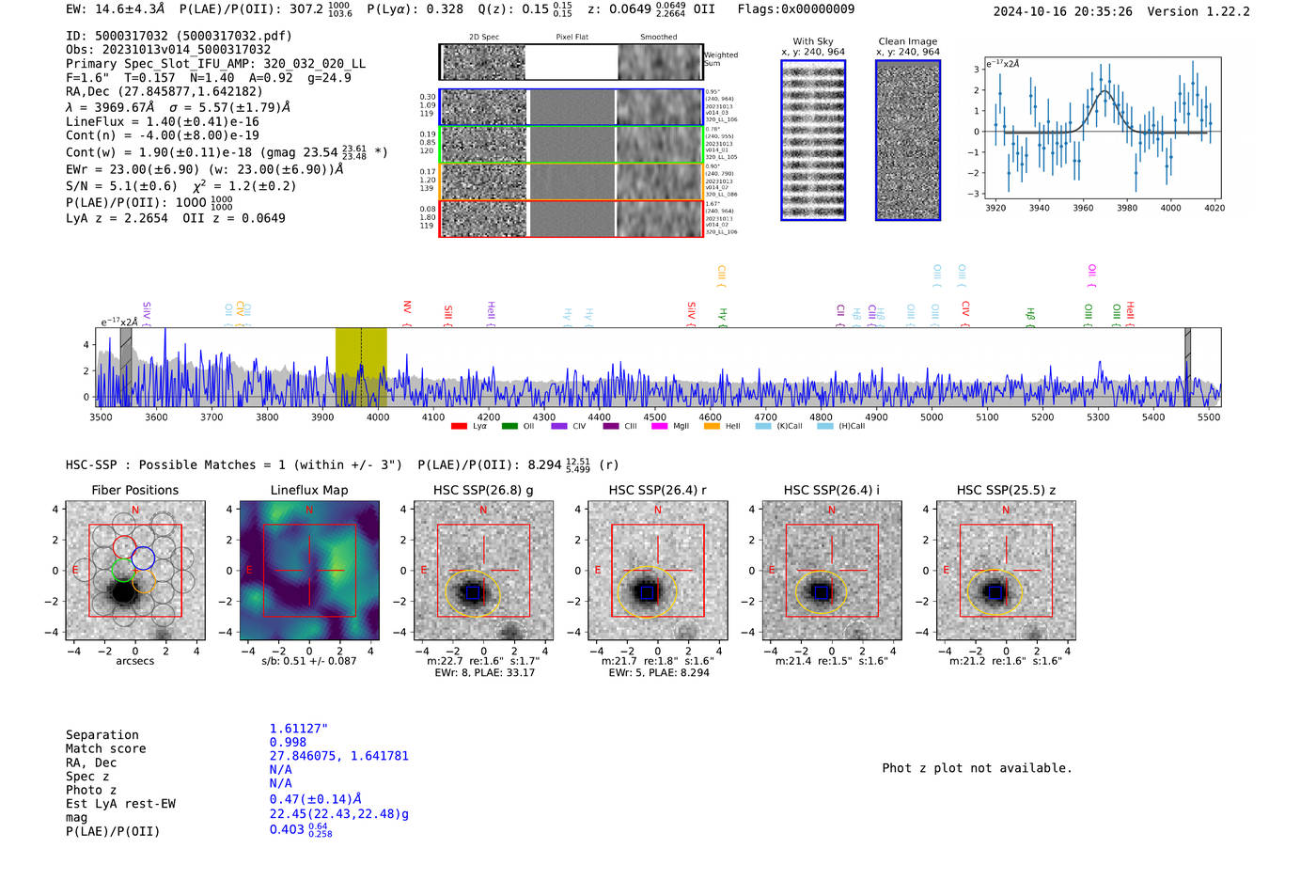Click the dark purple CIII legend swatch
The height and width of the screenshot is (896, 1316).
[x=611, y=426]
